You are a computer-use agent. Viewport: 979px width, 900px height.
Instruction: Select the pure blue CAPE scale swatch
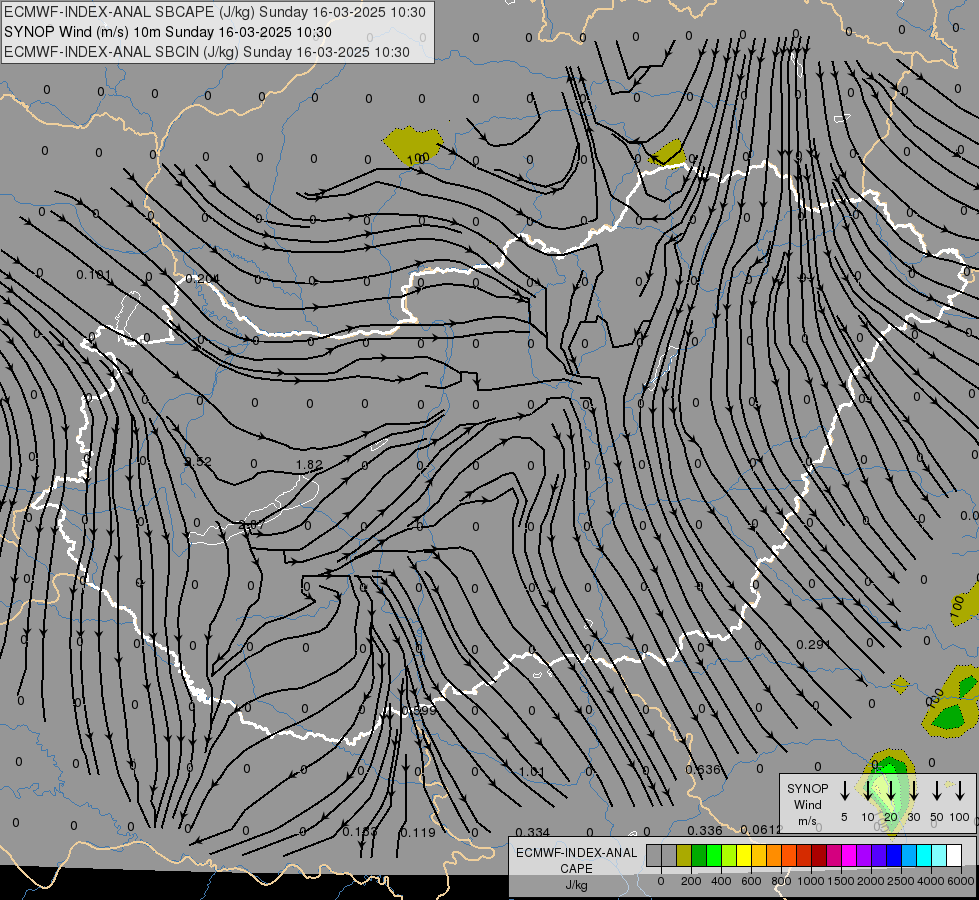point(893,856)
